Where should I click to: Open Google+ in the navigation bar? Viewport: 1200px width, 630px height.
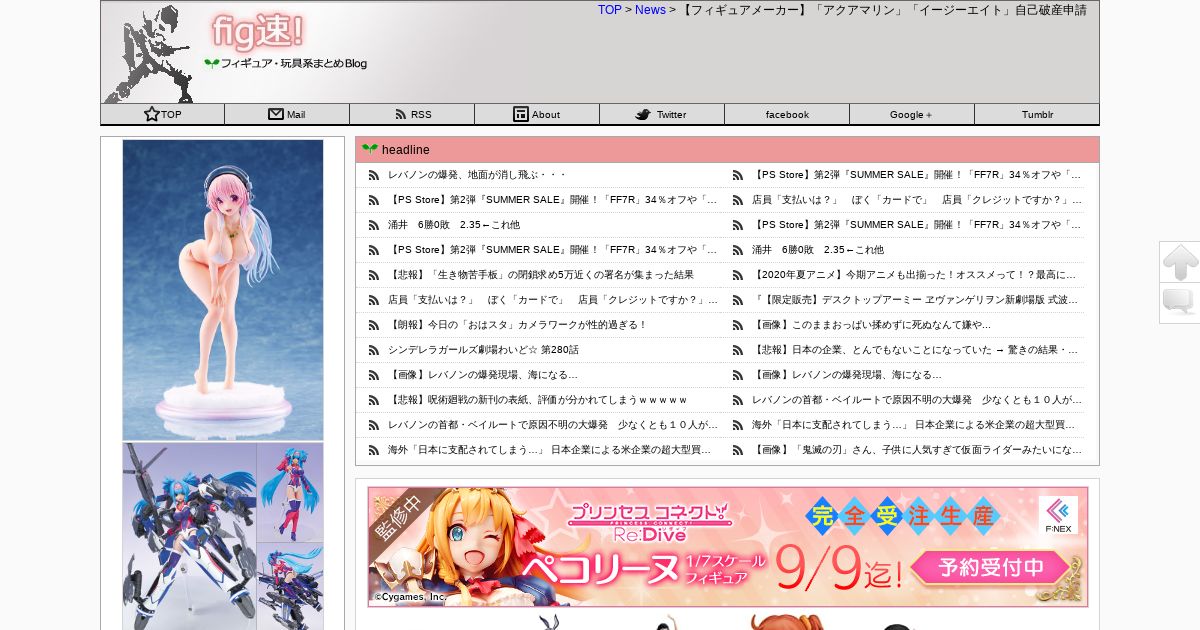pyautogui.click(x=911, y=114)
